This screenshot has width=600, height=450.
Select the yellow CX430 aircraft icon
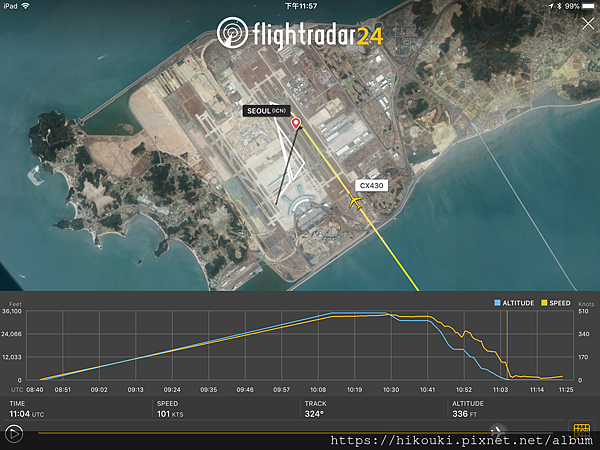point(356,202)
